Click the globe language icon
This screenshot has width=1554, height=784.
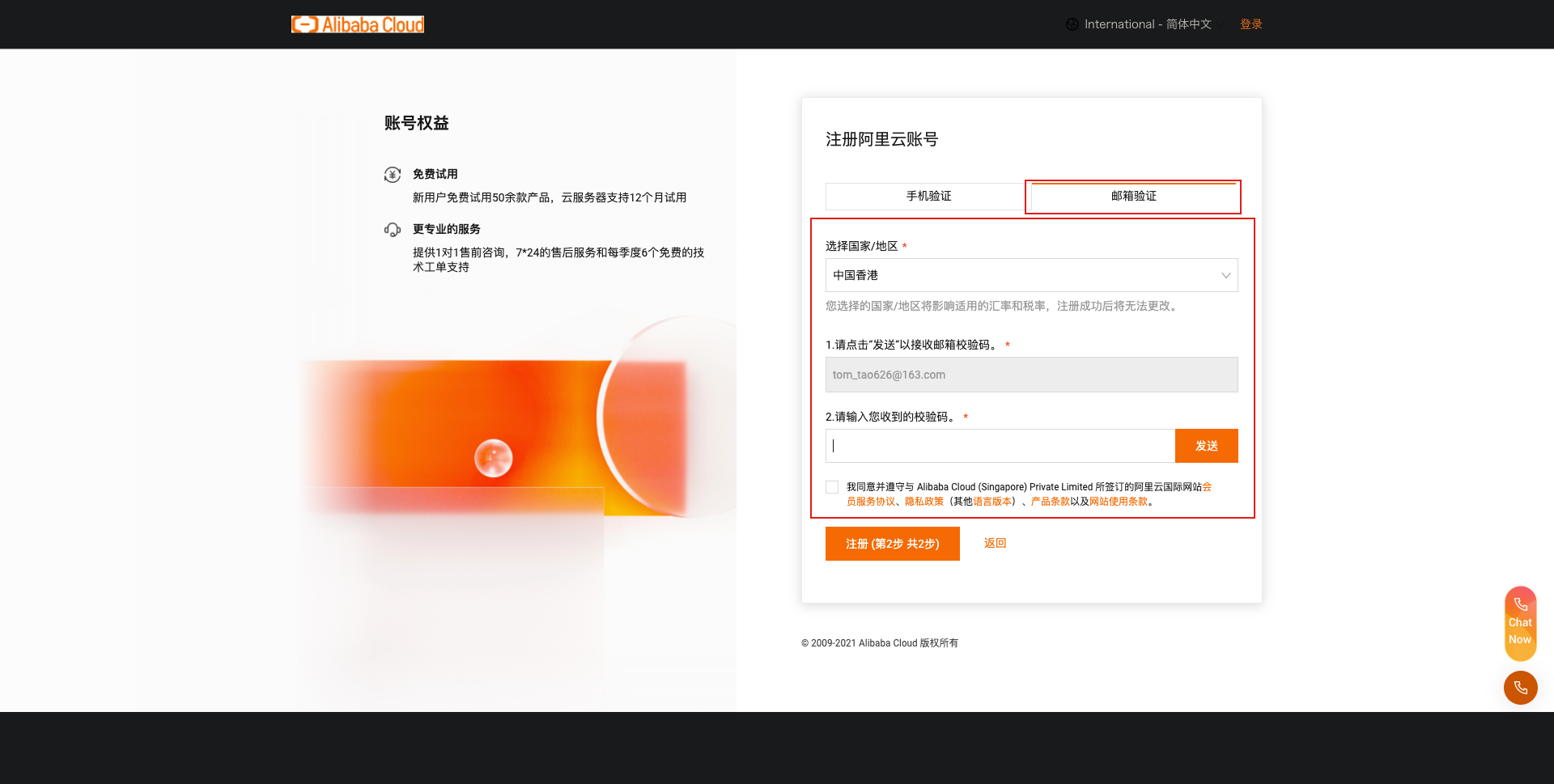(1072, 24)
